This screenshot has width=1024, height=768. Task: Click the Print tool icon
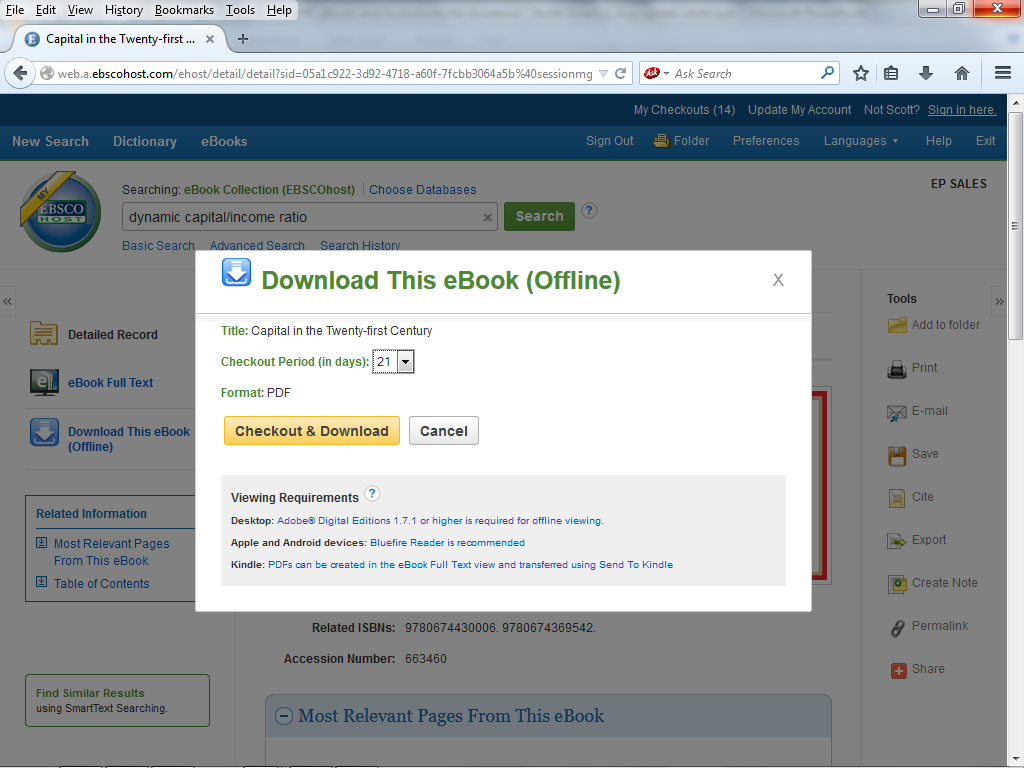click(x=897, y=369)
